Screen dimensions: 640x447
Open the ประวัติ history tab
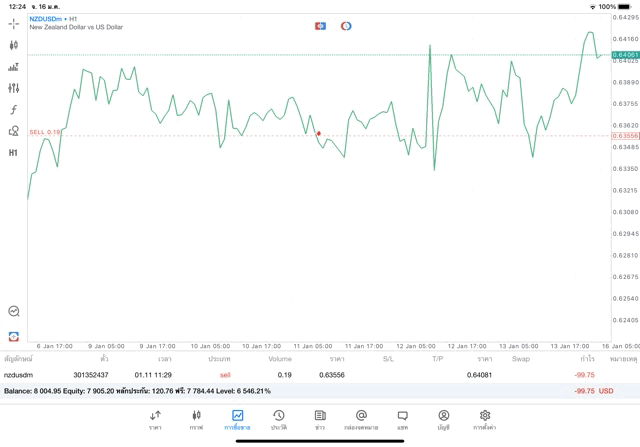pyautogui.click(x=279, y=420)
